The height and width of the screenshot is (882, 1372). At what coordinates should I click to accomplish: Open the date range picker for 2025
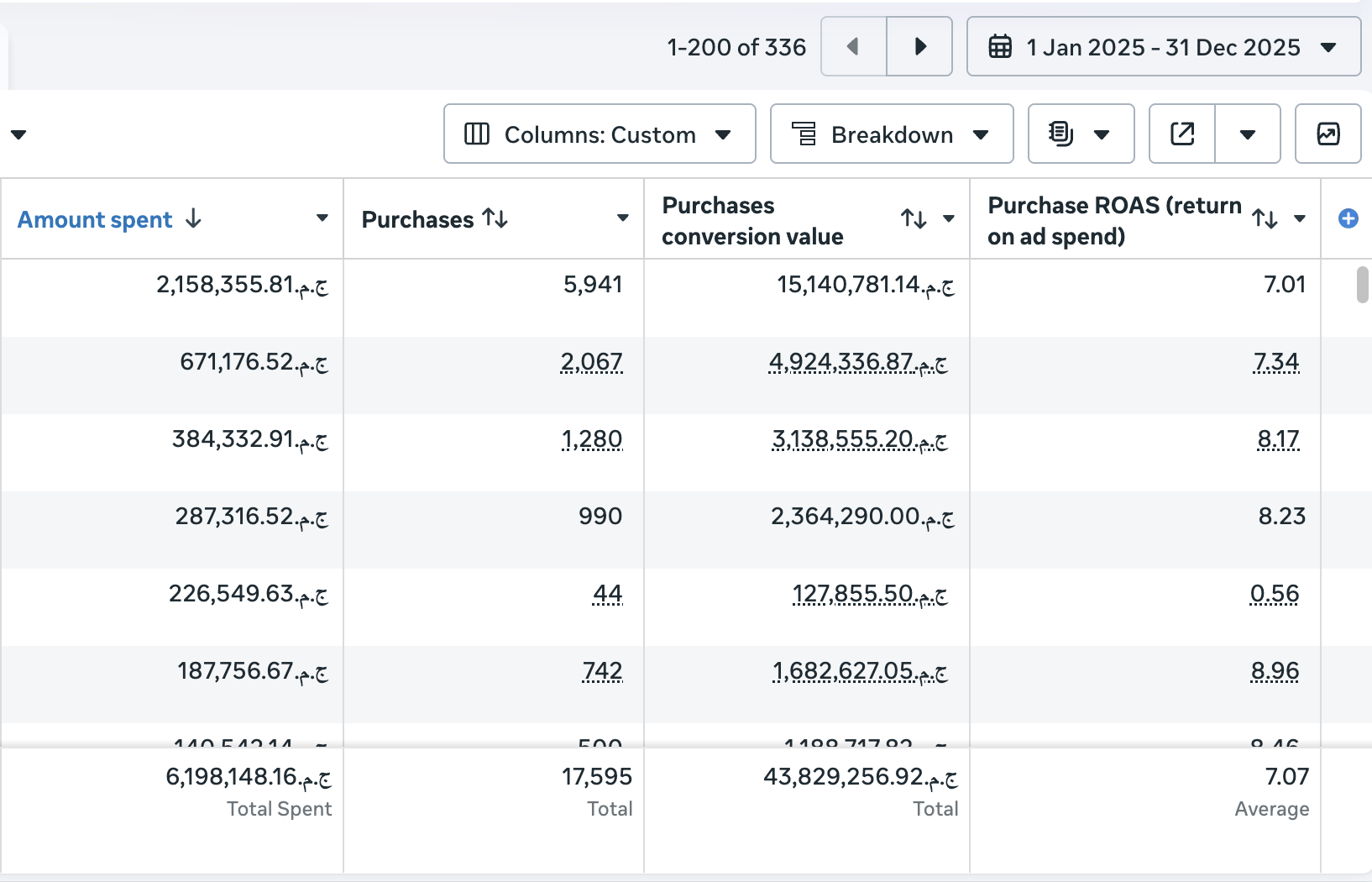coord(1164,46)
